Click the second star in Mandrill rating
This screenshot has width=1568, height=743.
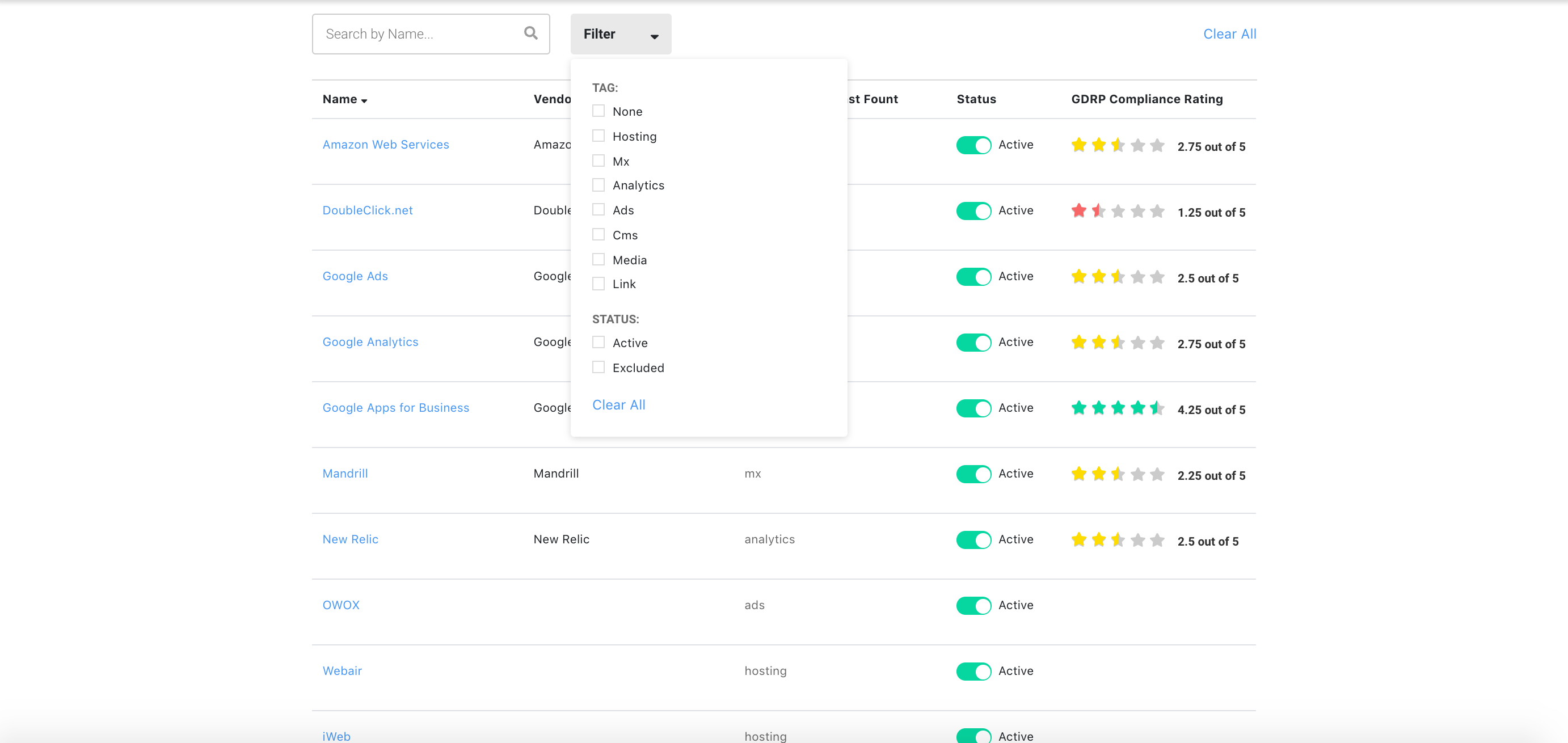(x=1098, y=474)
